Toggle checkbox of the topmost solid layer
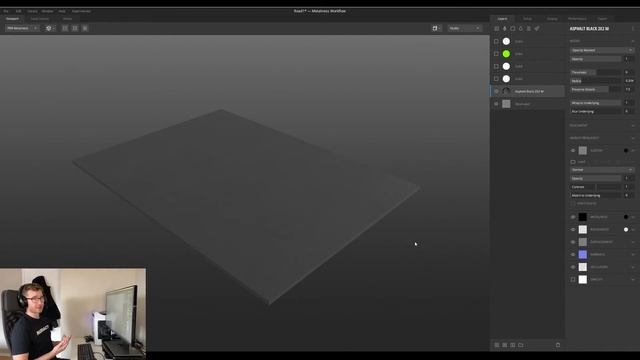640x360 pixels. click(x=496, y=41)
